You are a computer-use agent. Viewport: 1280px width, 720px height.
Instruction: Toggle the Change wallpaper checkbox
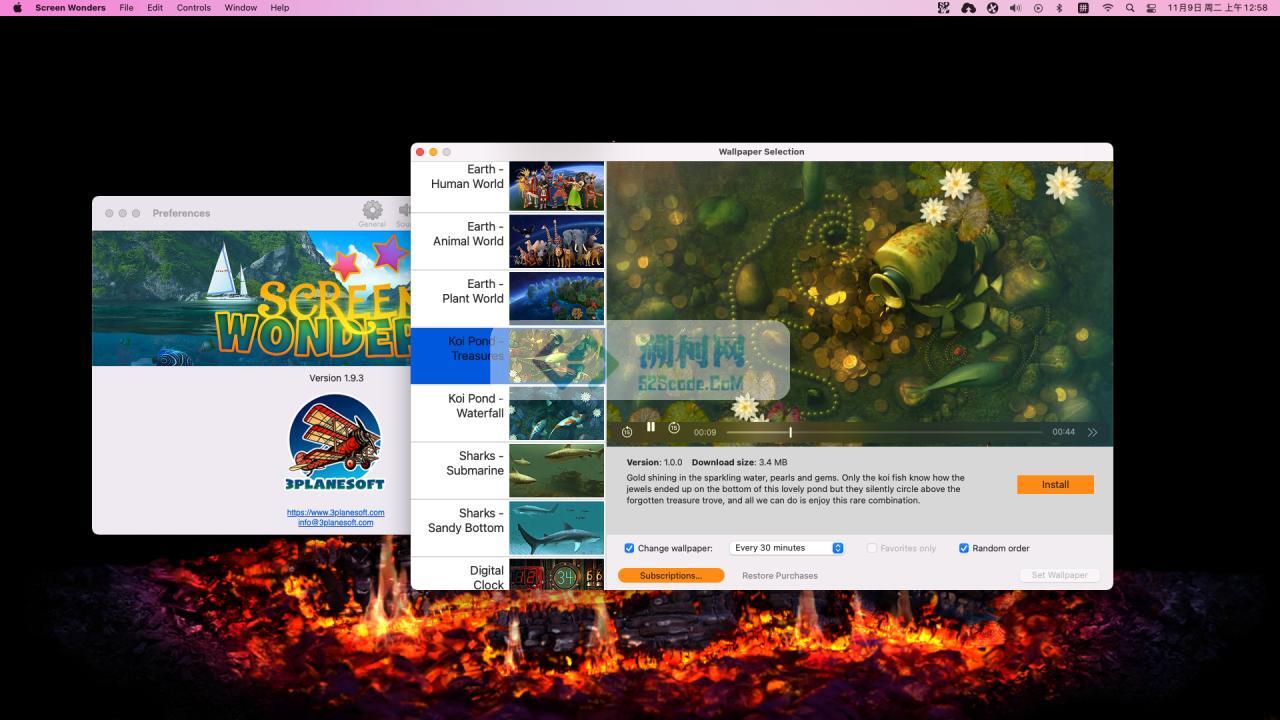[x=630, y=548]
